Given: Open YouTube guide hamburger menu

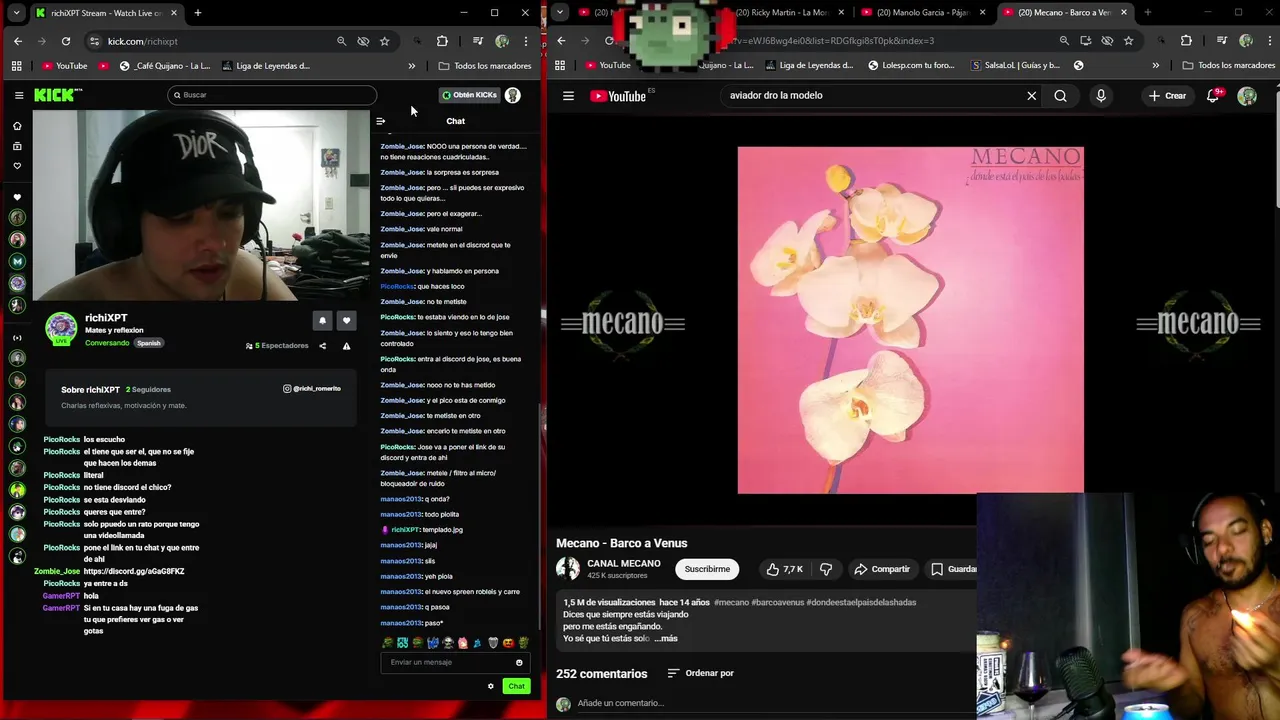Looking at the screenshot, I should pyautogui.click(x=568, y=96).
